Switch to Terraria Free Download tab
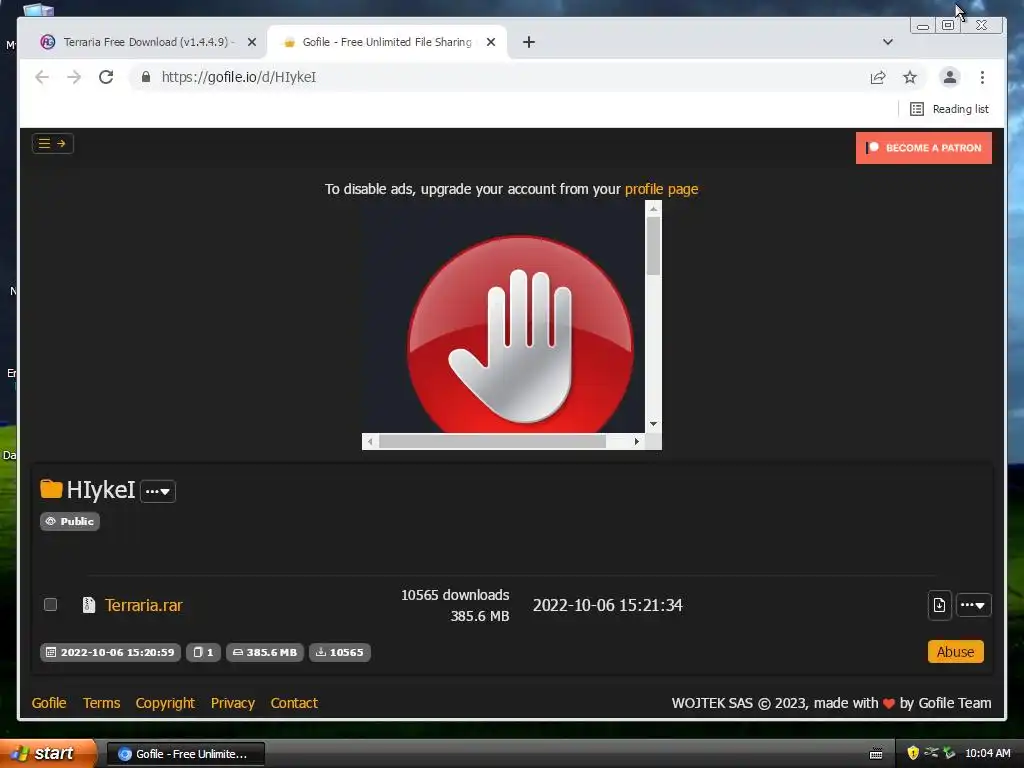The height and width of the screenshot is (768, 1024). tap(149, 42)
